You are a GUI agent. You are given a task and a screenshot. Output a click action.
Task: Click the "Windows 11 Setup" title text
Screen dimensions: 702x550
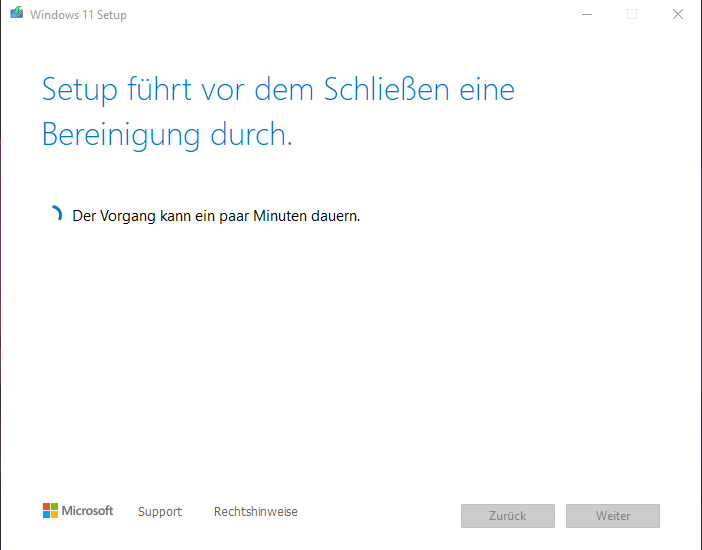[x=78, y=15]
